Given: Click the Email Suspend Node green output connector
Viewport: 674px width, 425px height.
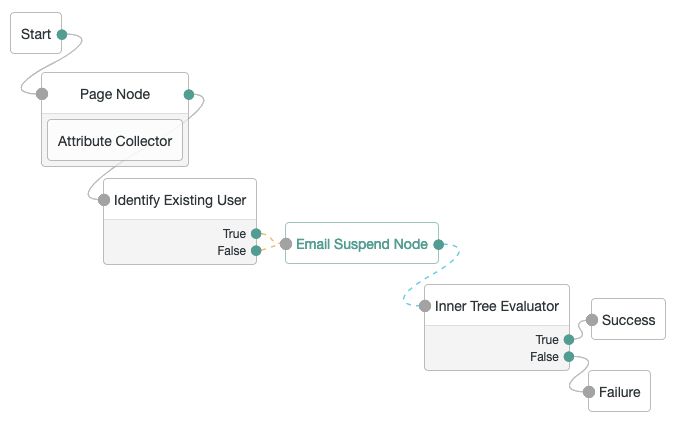Looking at the screenshot, I should 438,245.
